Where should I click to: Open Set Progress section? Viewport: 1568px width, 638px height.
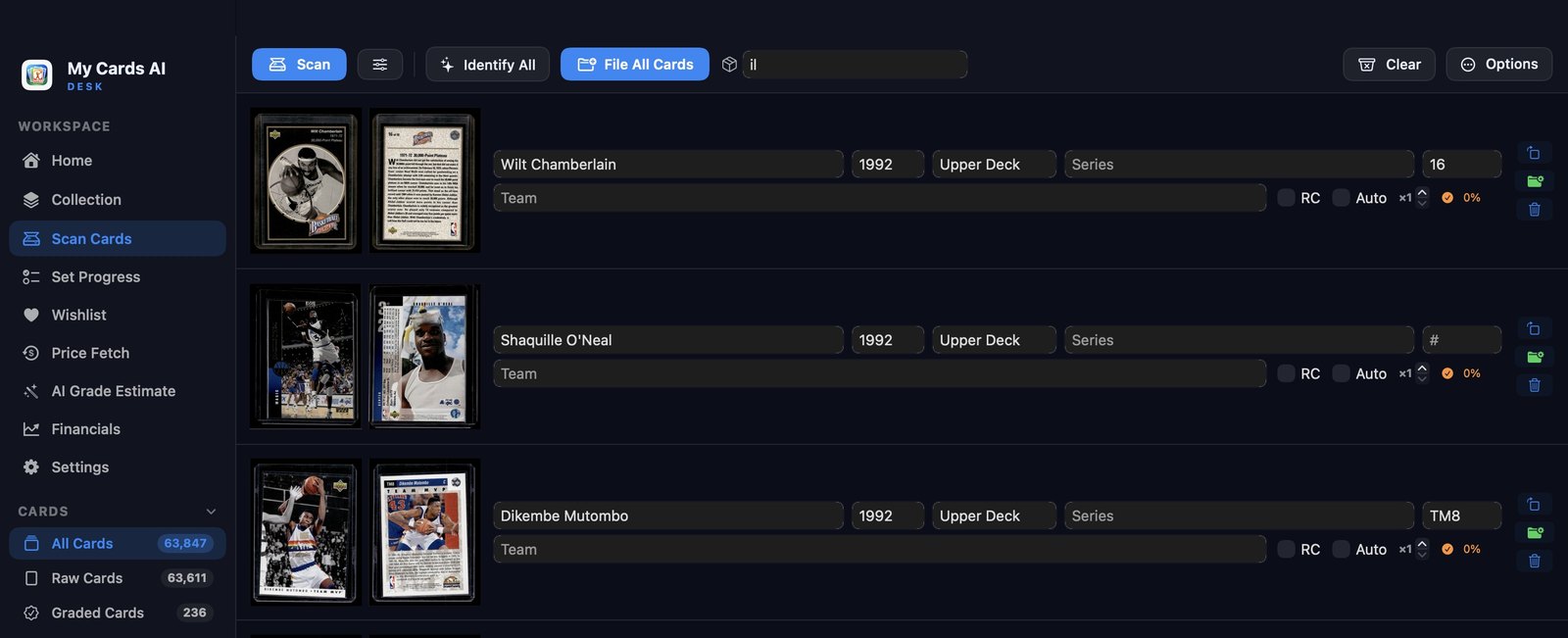coord(118,277)
